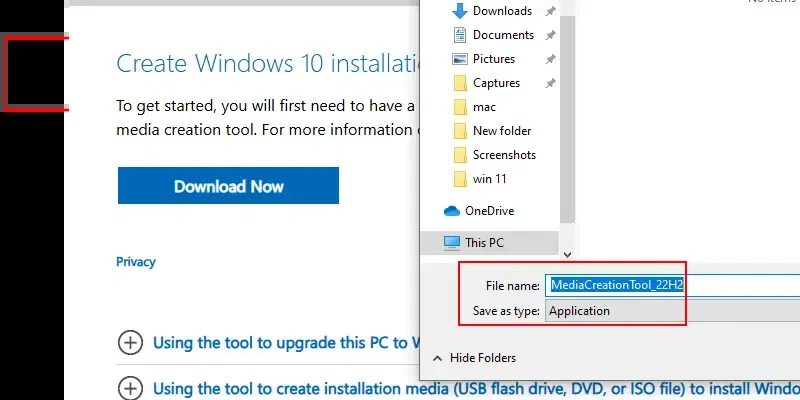Click the Pictures folder icon
The height and width of the screenshot is (400, 800).
(460, 59)
